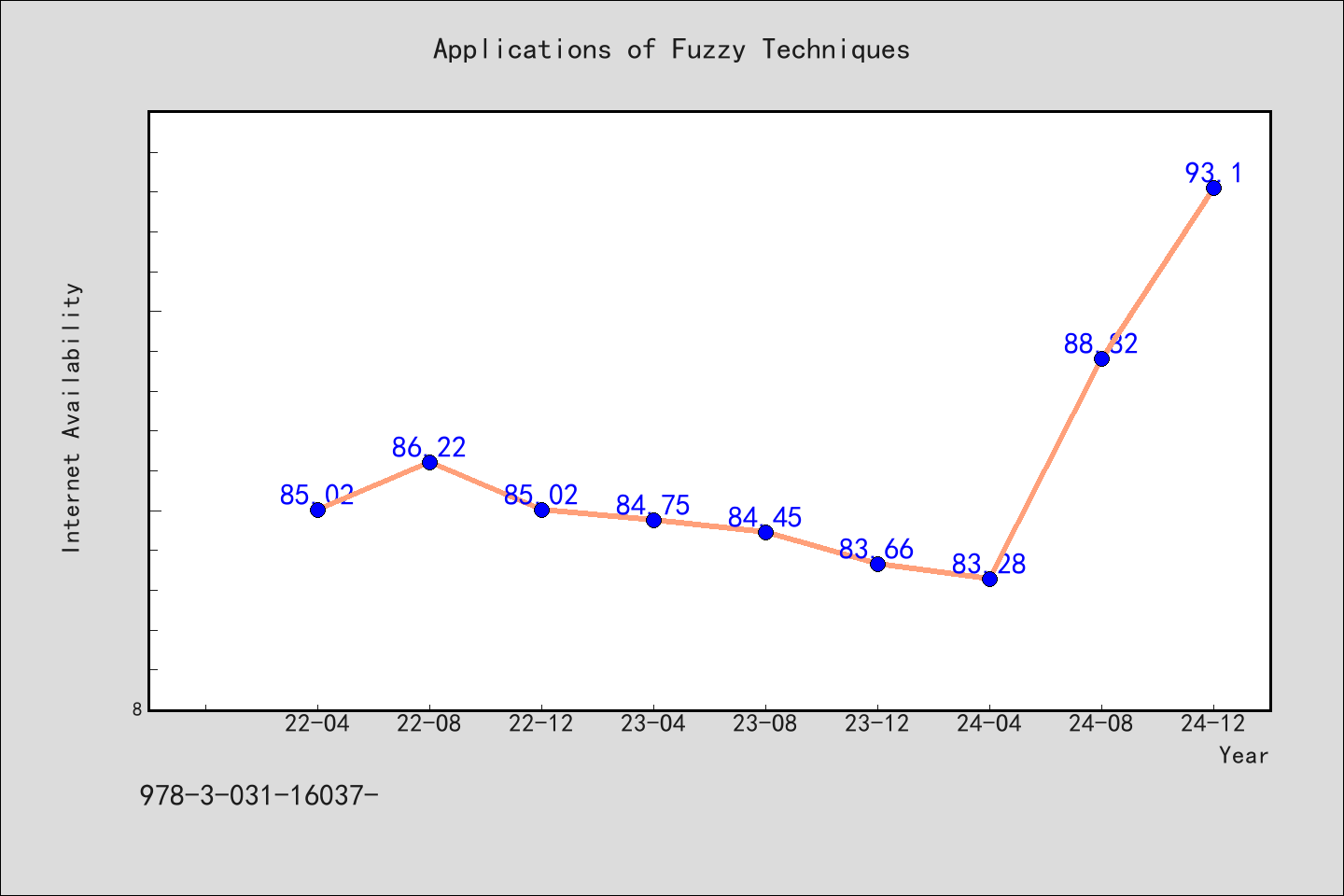
Task: Select the data point at 22-04
Action: pyautogui.click(x=317, y=510)
